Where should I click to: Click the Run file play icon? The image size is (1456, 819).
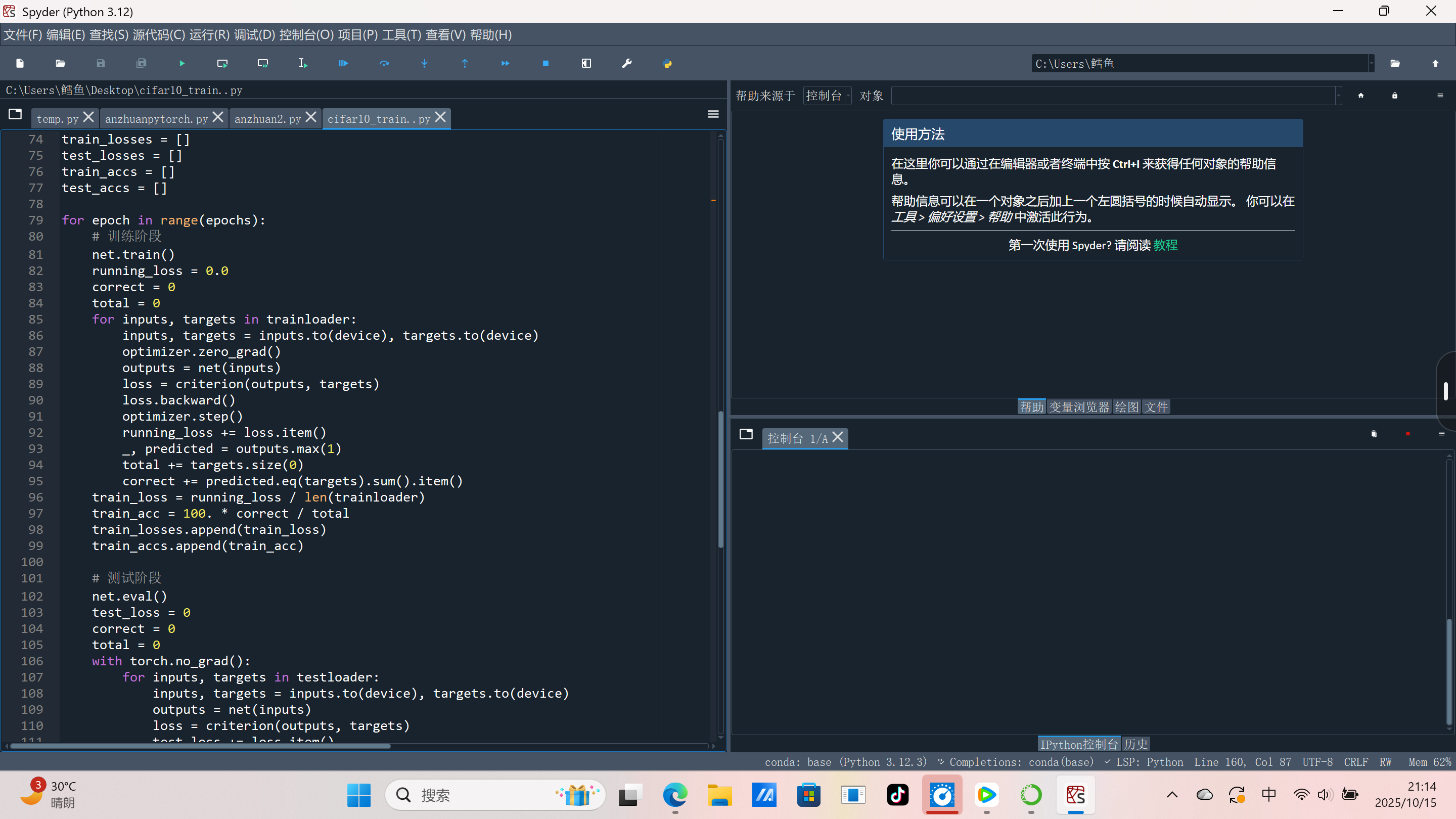coord(181,63)
